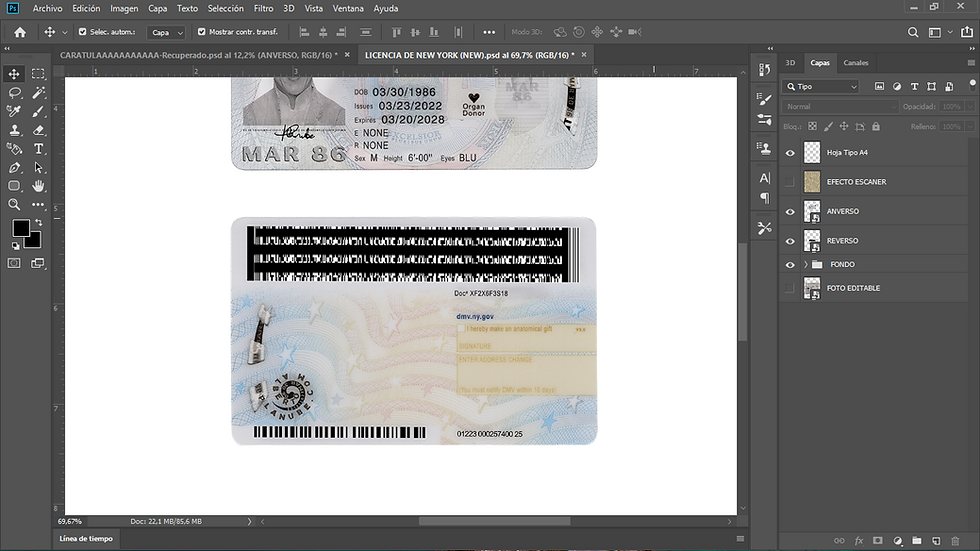The width and height of the screenshot is (980, 551).
Task: Create a new group folder icon
Action: [917, 540]
